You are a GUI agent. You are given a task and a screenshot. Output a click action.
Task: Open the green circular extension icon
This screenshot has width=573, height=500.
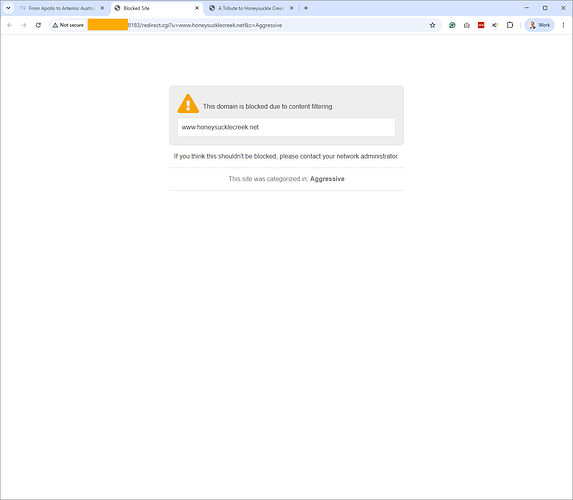tap(452, 25)
